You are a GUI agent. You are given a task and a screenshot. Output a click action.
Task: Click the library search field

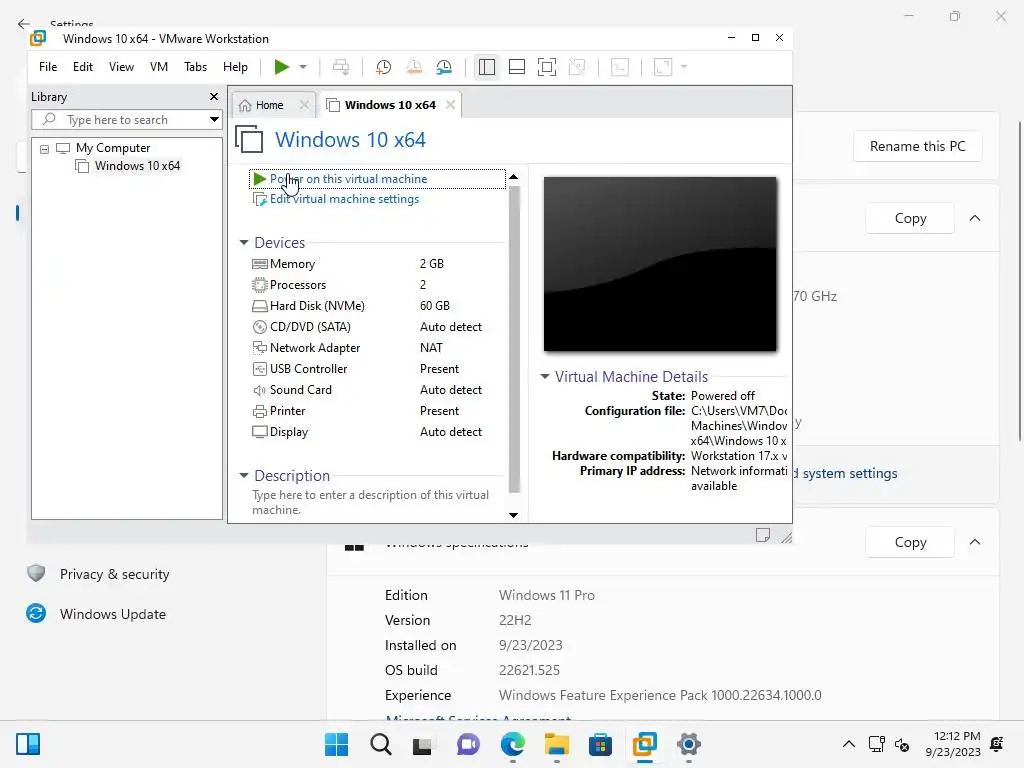pyautogui.click(x=119, y=120)
